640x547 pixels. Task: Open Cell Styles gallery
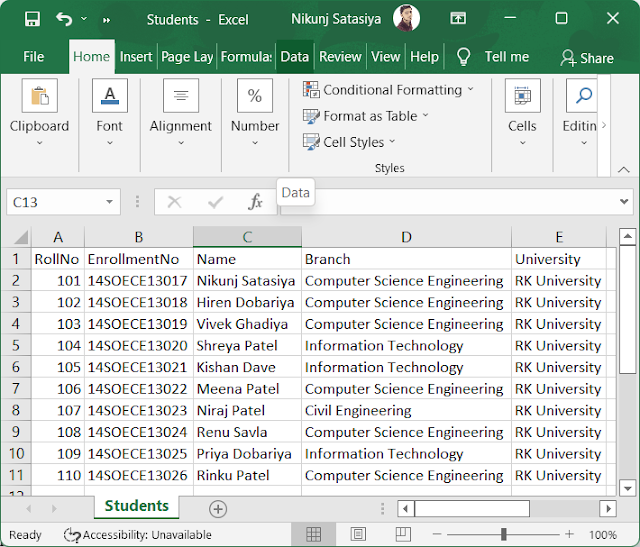click(x=349, y=142)
